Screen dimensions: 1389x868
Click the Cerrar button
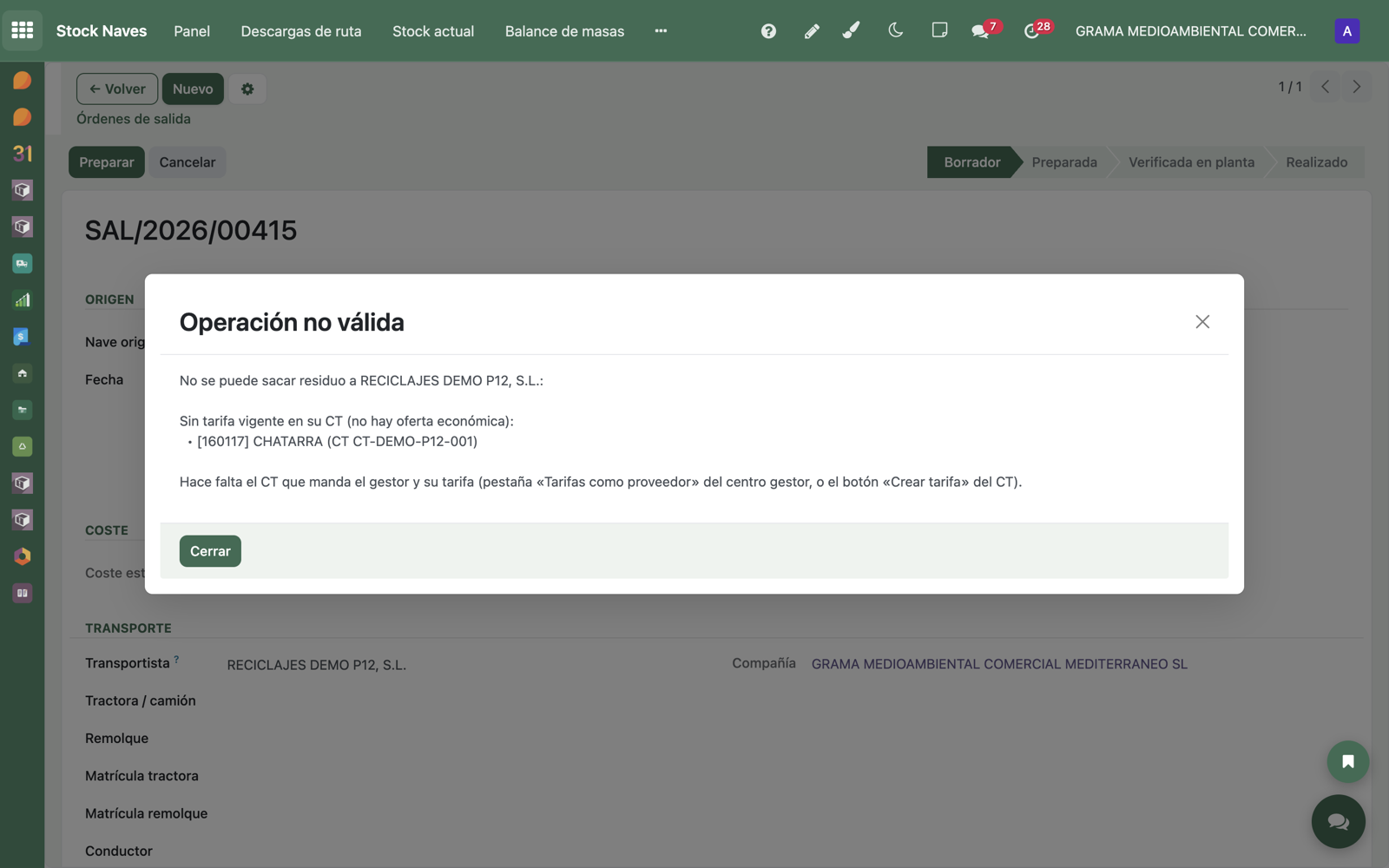click(x=210, y=551)
